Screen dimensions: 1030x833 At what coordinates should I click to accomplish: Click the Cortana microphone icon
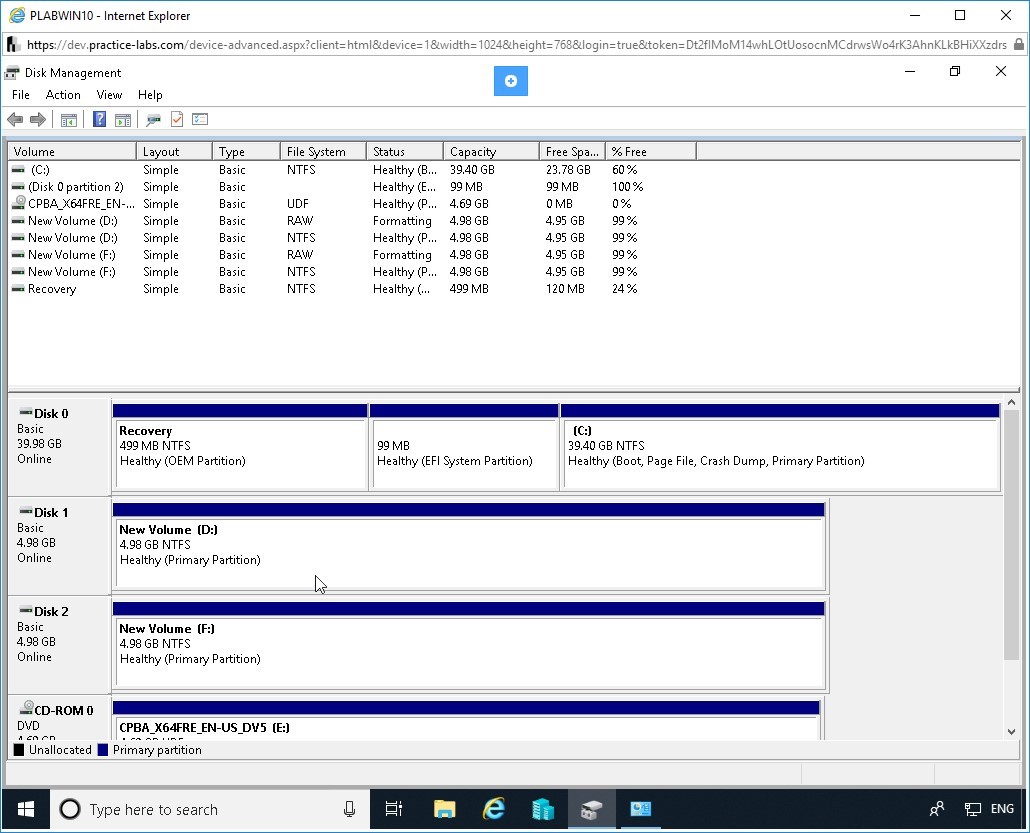pos(349,809)
